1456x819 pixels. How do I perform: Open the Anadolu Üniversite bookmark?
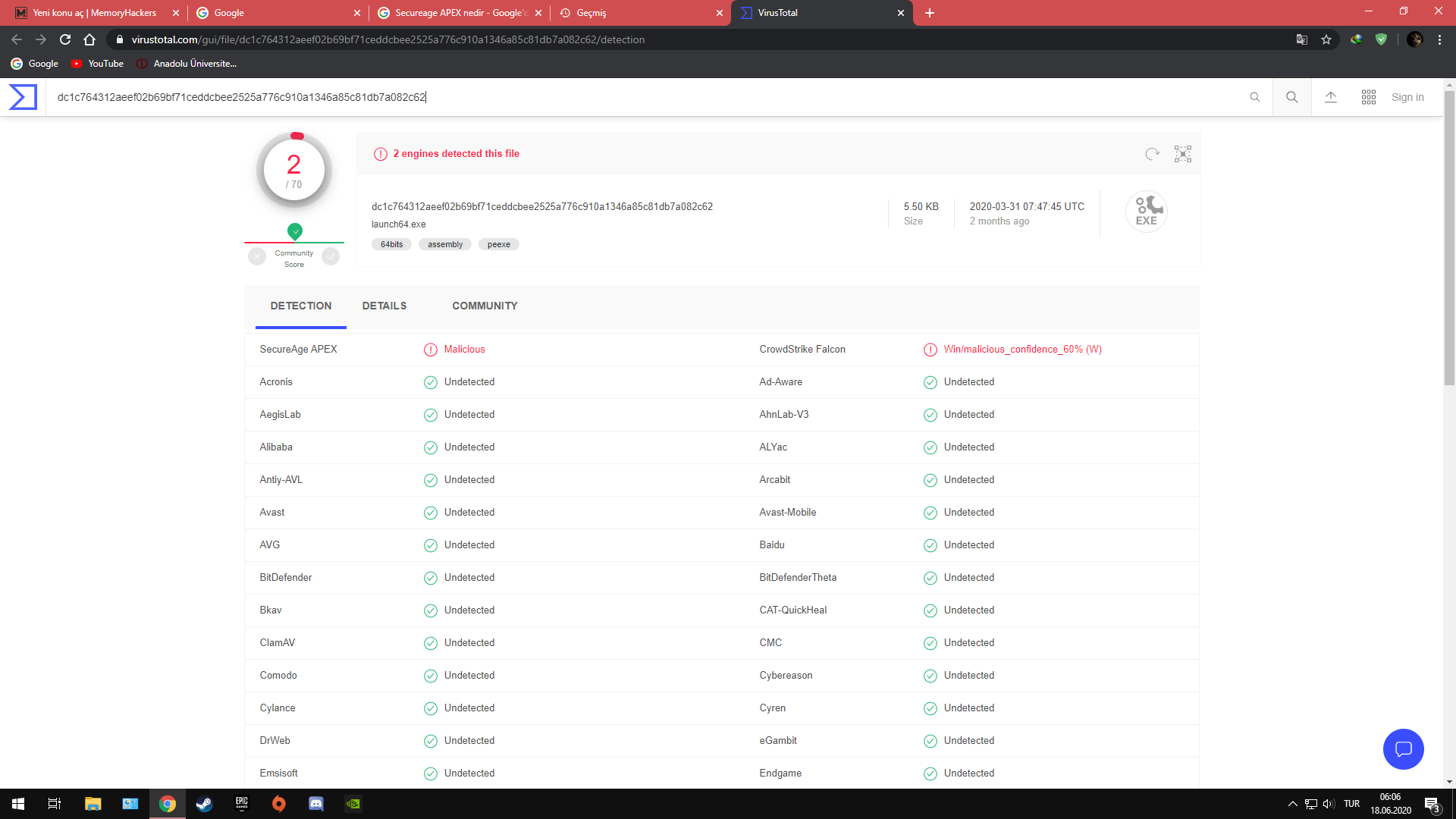(x=187, y=64)
